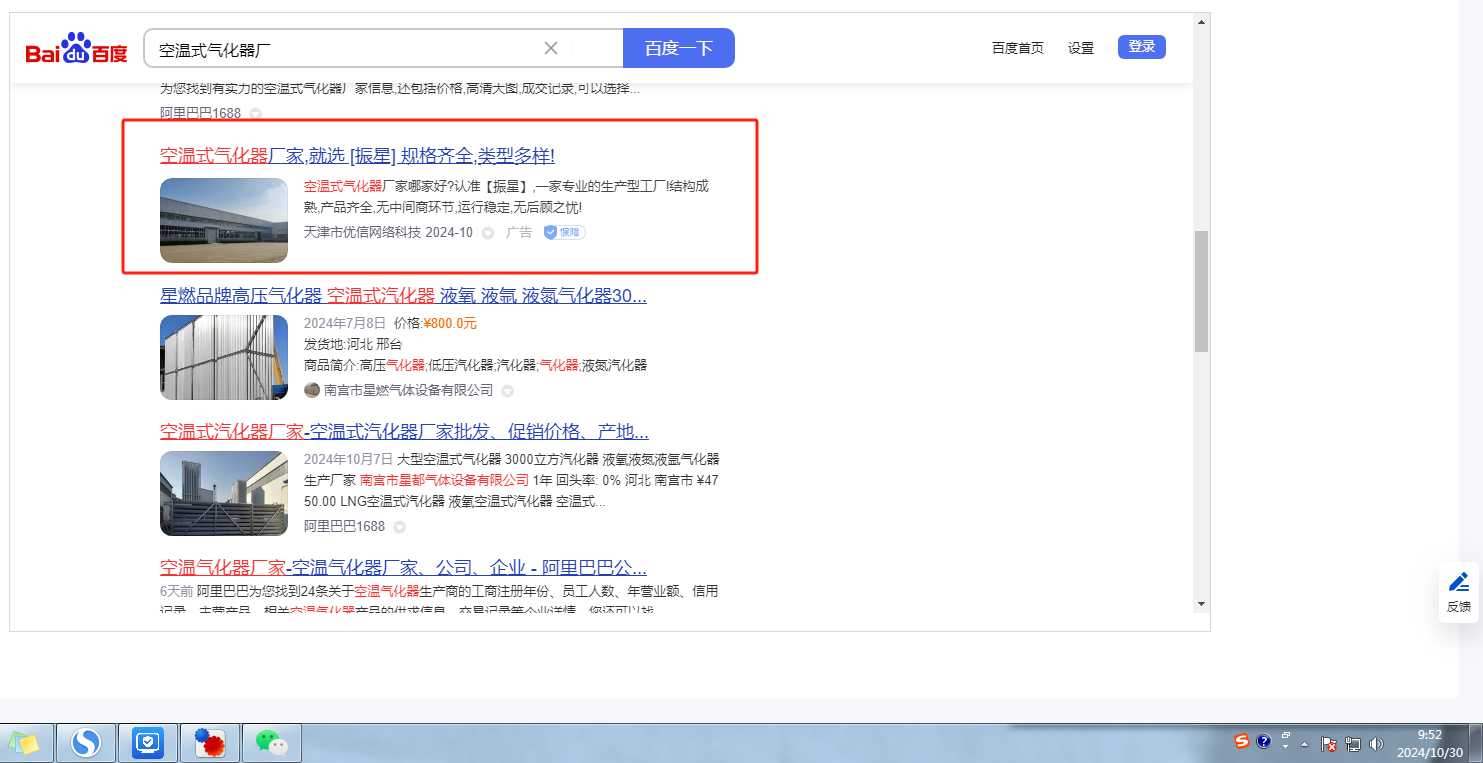Open the 反馈 feedback button
This screenshot has height=763, width=1483.
point(1459,592)
